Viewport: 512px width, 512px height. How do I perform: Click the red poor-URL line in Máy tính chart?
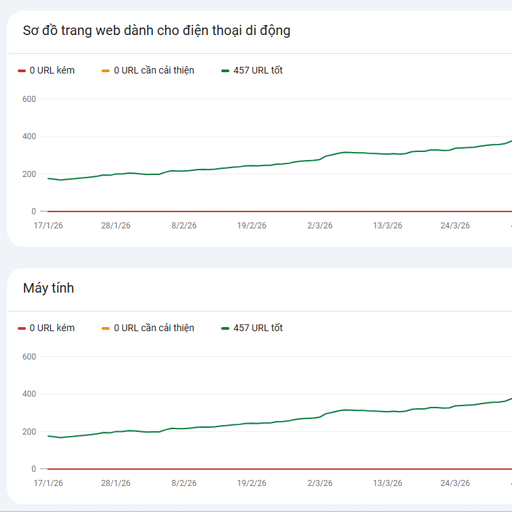click(x=280, y=469)
